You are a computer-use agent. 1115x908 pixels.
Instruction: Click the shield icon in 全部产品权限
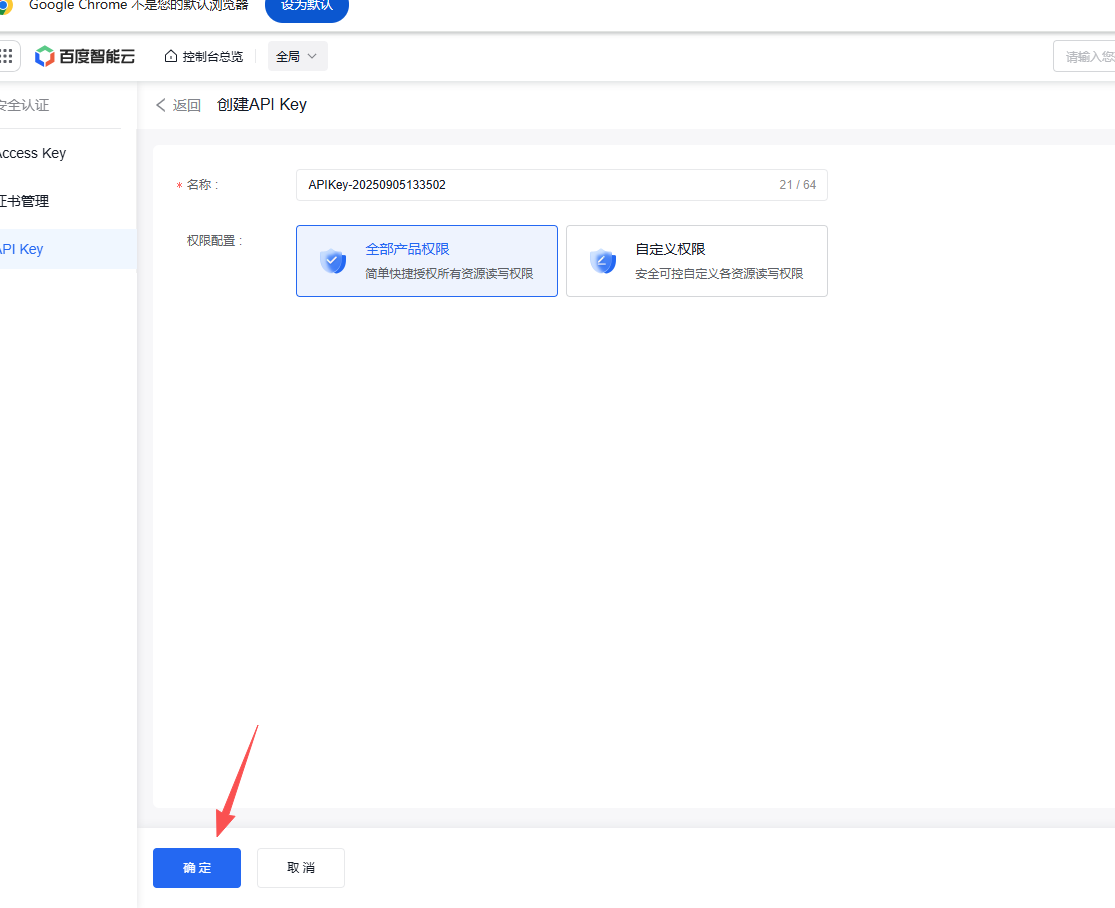[x=333, y=261]
